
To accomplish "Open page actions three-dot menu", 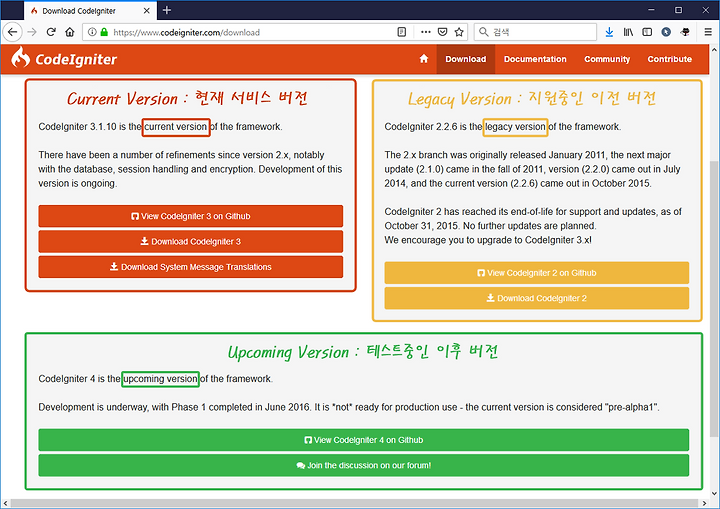I will click(426, 32).
